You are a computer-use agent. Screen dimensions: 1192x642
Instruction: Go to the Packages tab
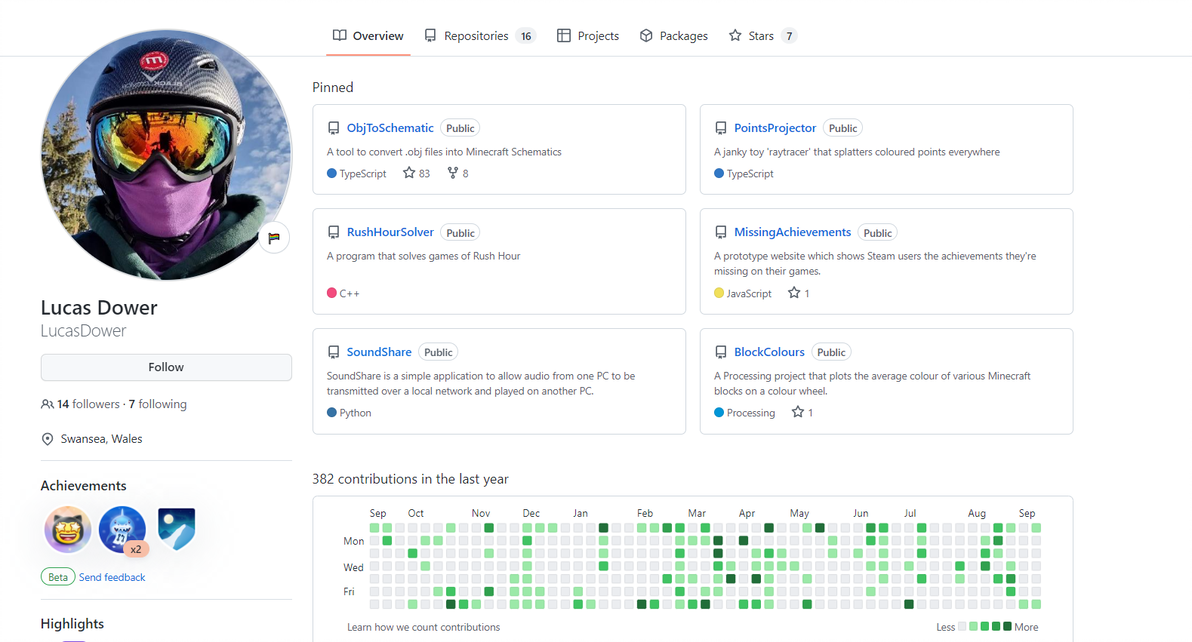point(674,36)
